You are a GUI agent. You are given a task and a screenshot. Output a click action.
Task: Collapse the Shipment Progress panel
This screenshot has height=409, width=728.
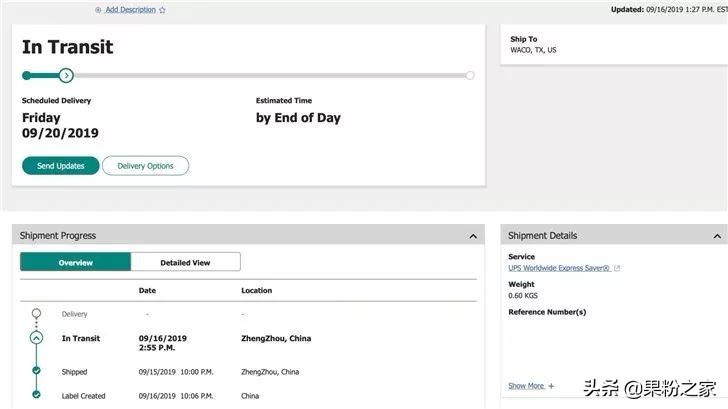[473, 236]
